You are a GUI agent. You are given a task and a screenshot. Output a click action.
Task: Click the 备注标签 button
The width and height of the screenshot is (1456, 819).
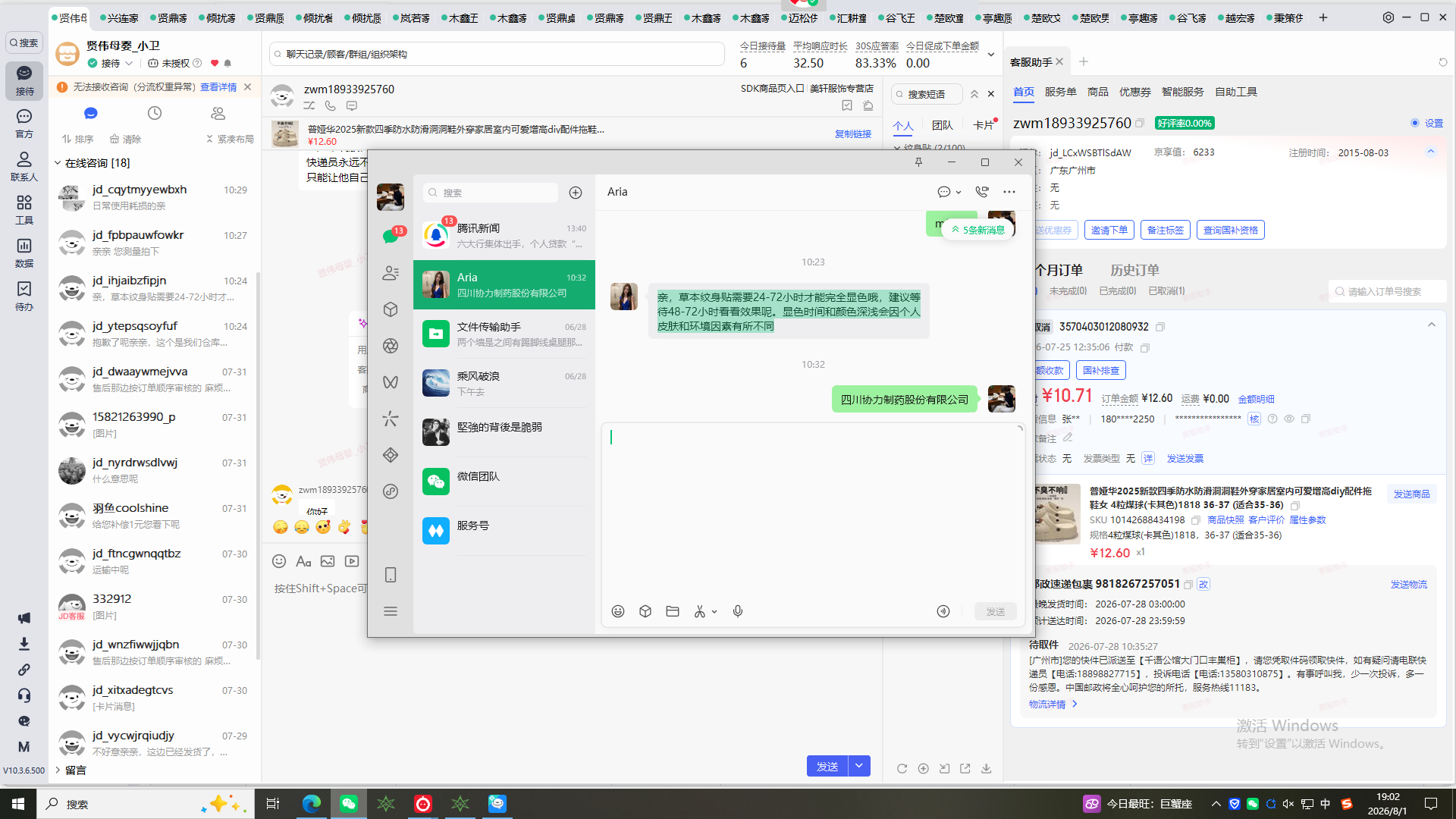(x=1166, y=231)
